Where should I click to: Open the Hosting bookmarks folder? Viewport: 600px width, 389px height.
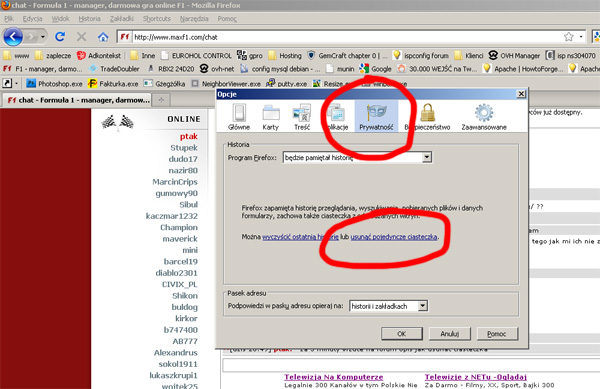coord(285,55)
